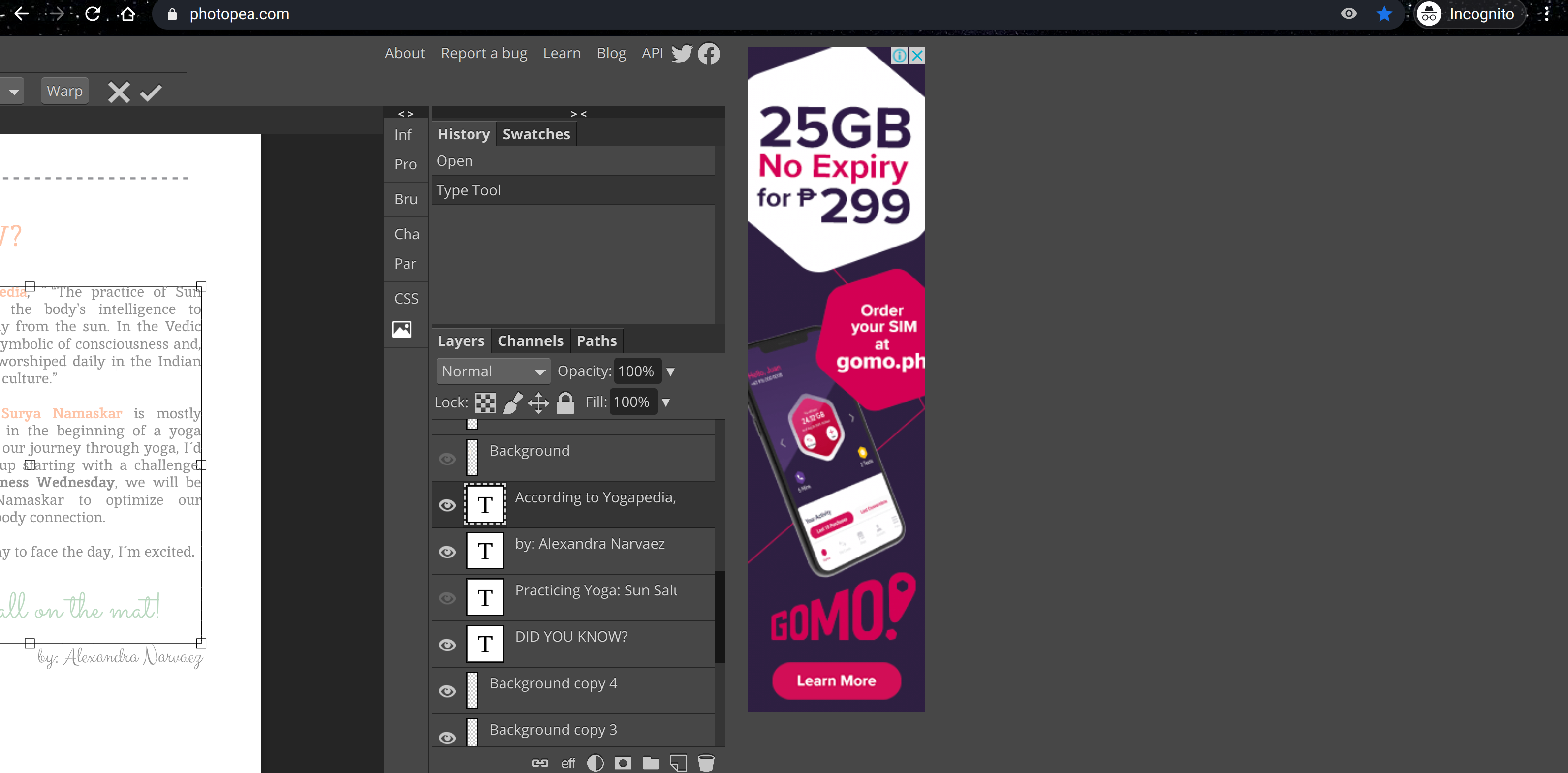Image resolution: width=1568 pixels, height=773 pixels.
Task: Open the CSS panel
Action: 406,298
